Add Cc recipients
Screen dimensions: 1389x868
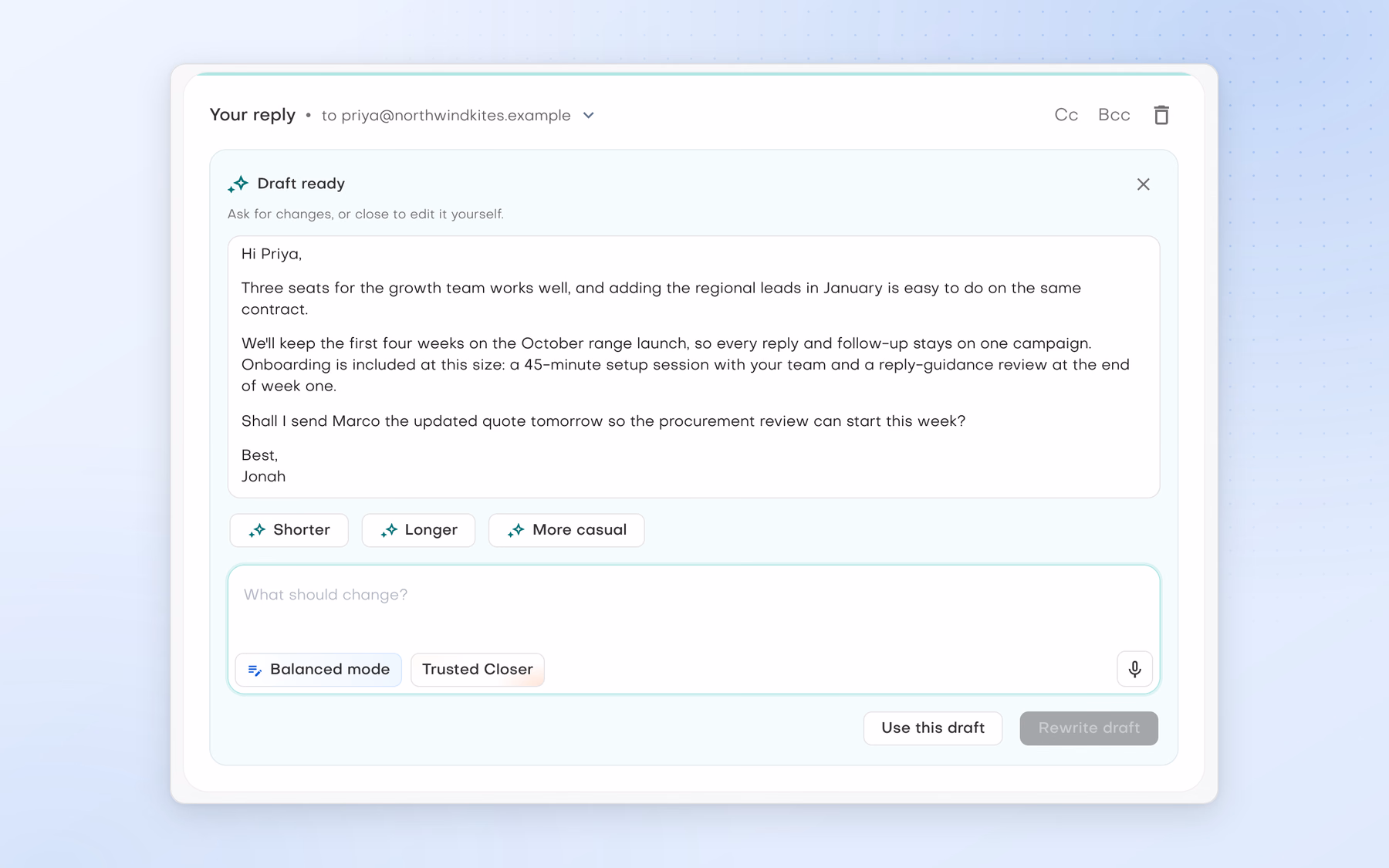[1066, 115]
